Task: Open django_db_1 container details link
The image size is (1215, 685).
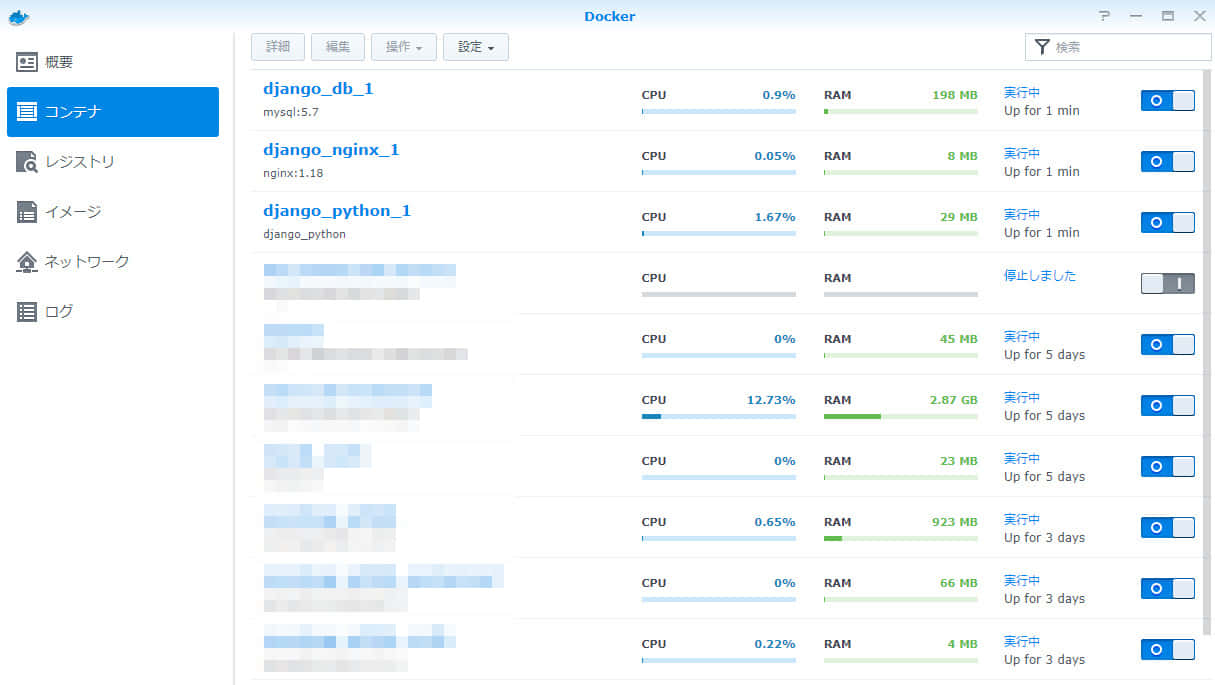Action: pyautogui.click(x=318, y=88)
